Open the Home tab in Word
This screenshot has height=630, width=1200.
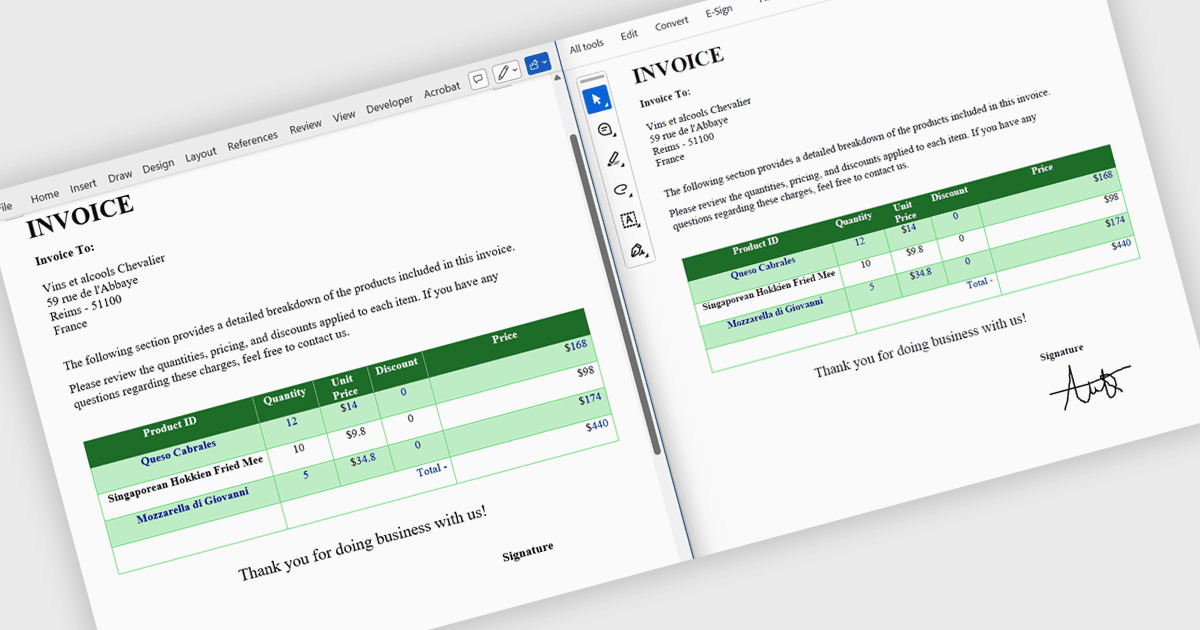point(45,196)
